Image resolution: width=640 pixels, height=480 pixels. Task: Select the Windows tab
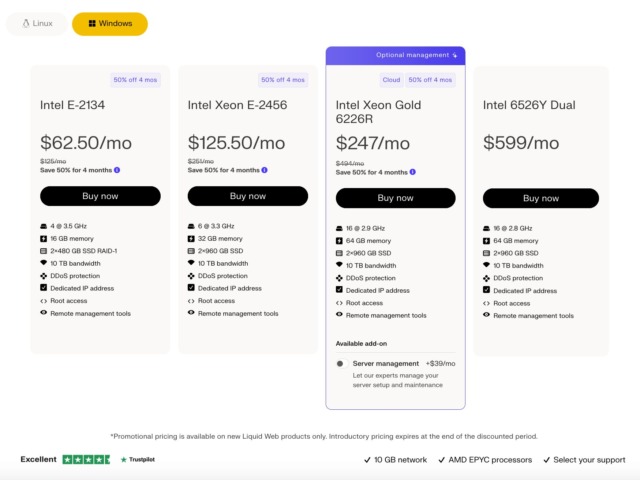click(x=110, y=24)
